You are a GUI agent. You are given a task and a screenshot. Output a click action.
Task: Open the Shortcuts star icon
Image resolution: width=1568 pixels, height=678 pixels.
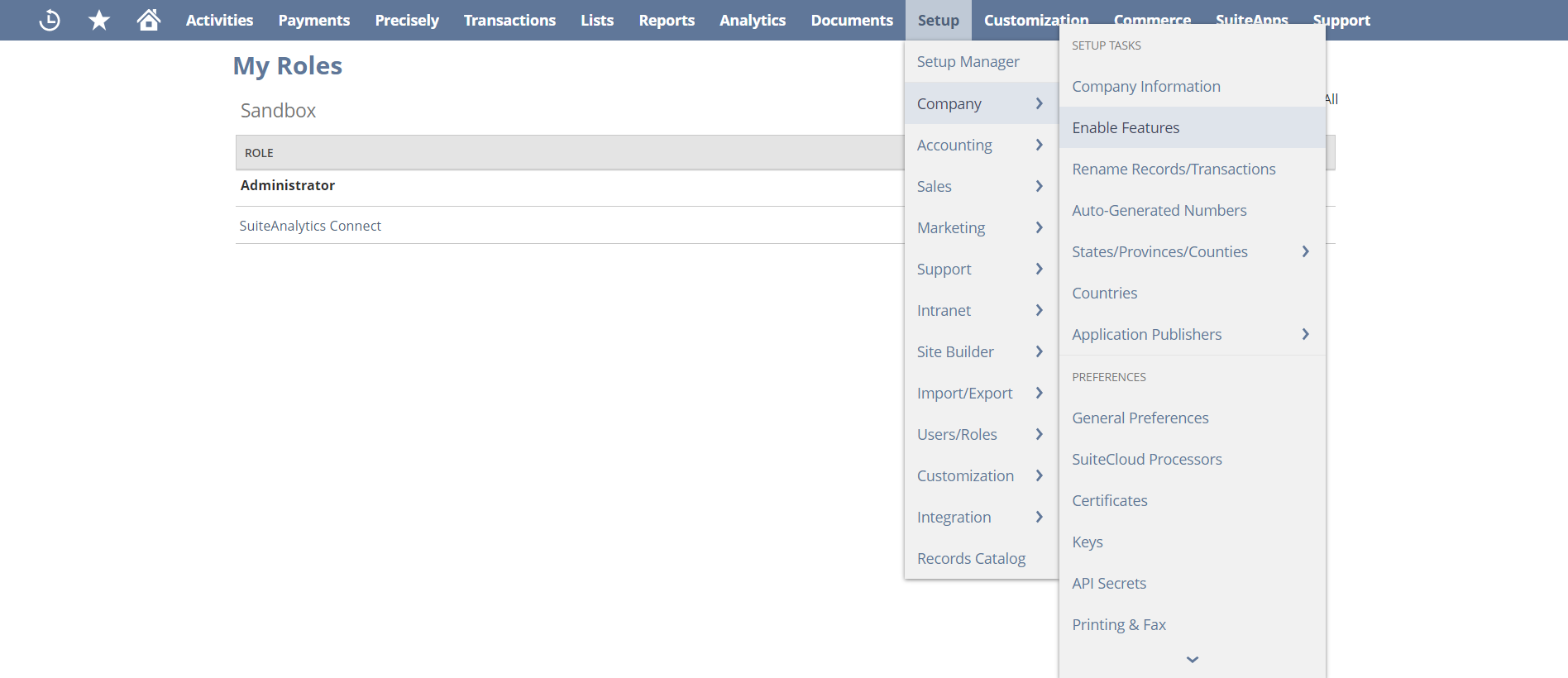coord(99,20)
